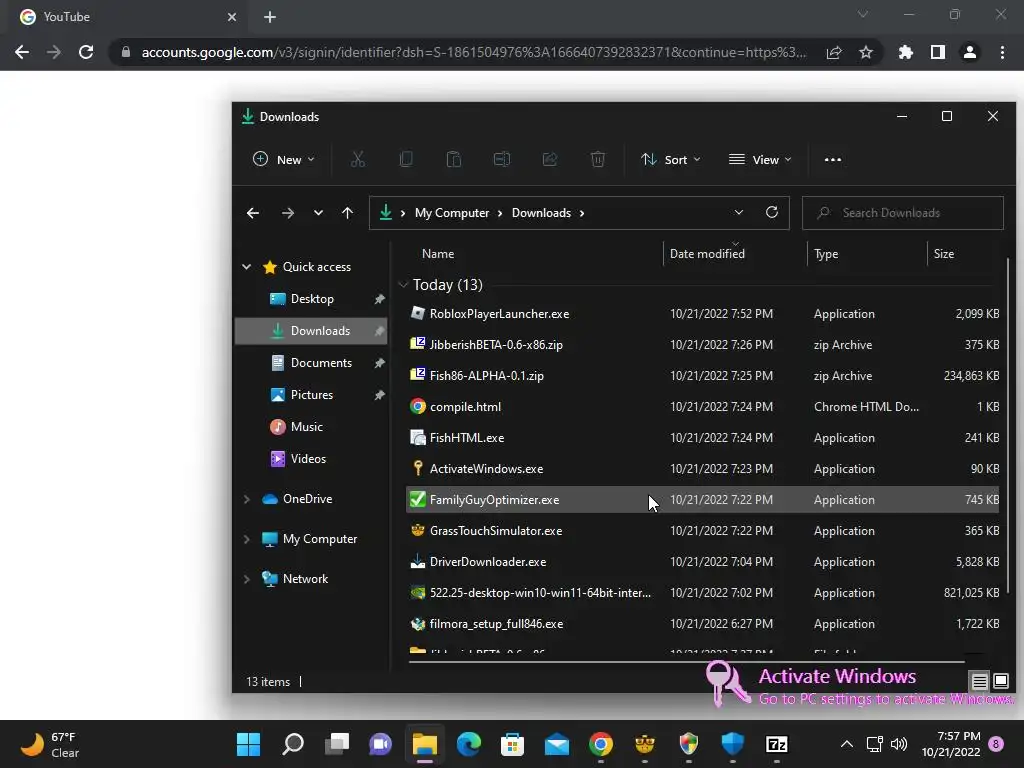Open Microsoft Store from taskbar
This screenshot has width=1024, height=768.
coord(513,744)
